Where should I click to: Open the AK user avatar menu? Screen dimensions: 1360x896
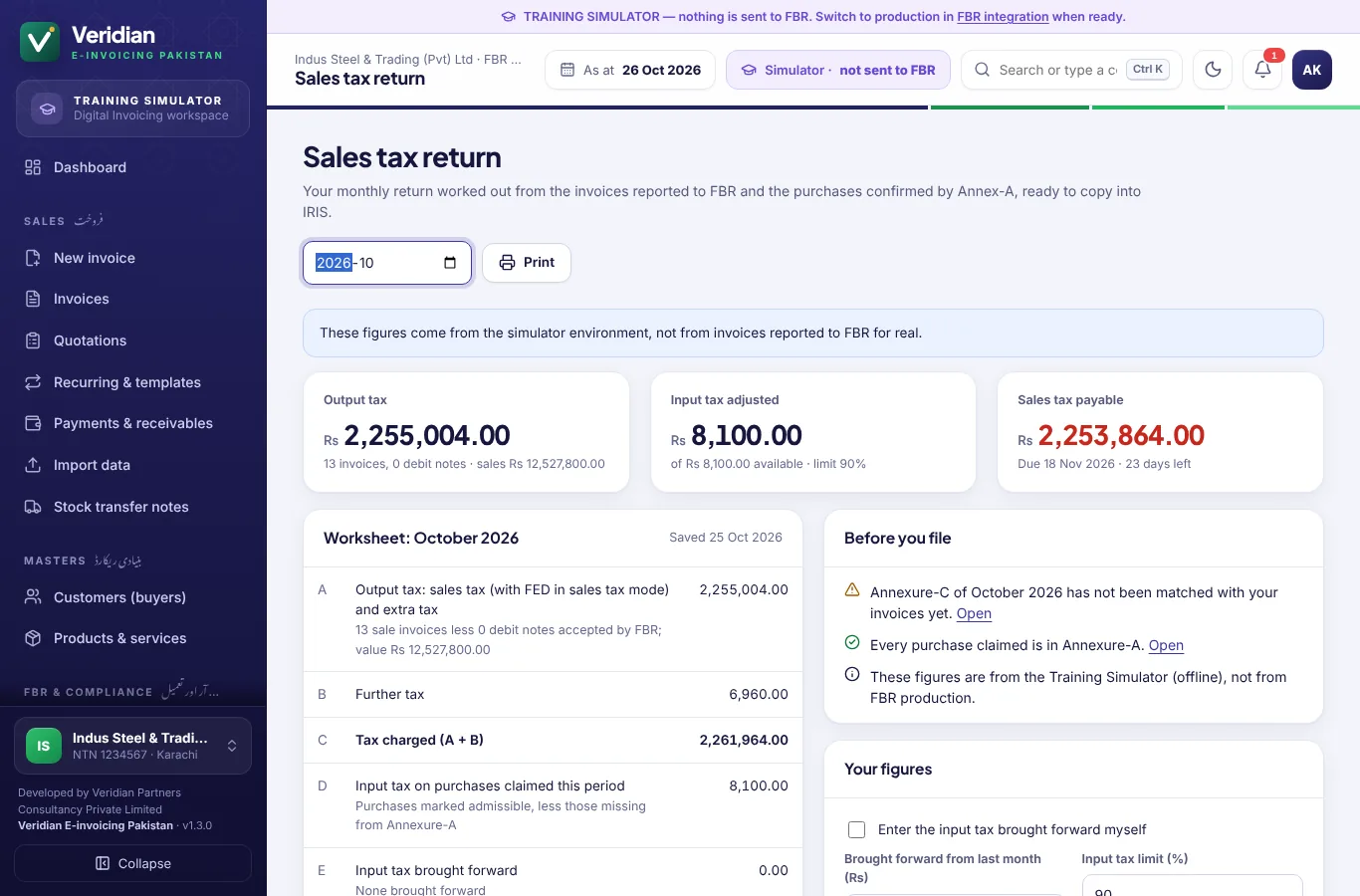point(1312,70)
